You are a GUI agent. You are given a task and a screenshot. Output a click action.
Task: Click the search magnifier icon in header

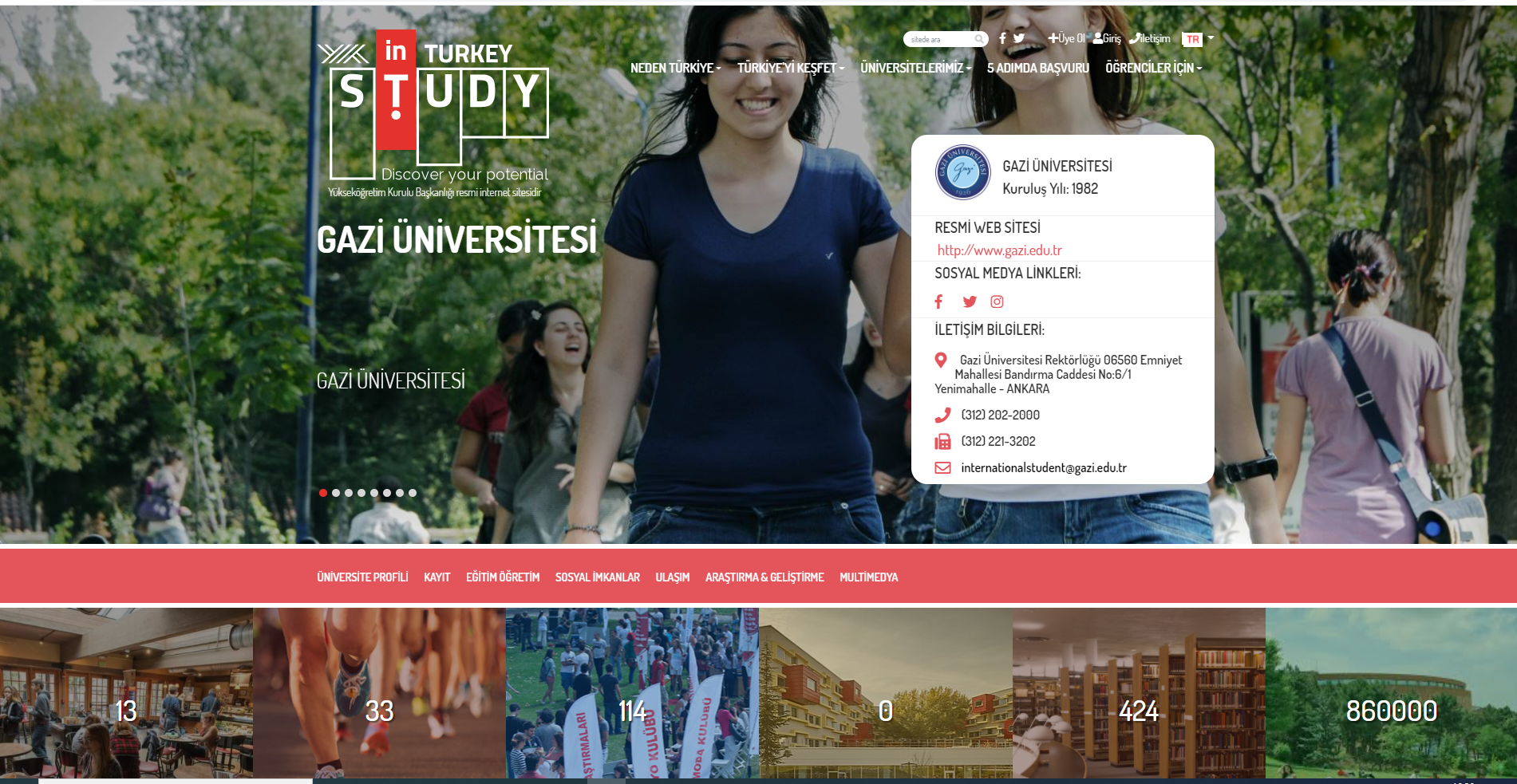point(978,39)
